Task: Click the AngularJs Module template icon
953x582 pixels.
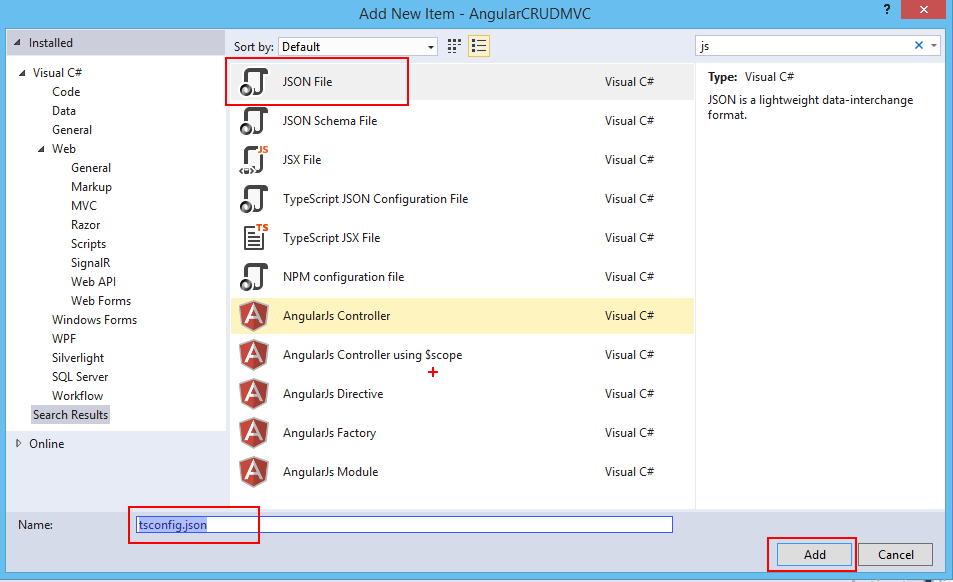Action: click(254, 471)
